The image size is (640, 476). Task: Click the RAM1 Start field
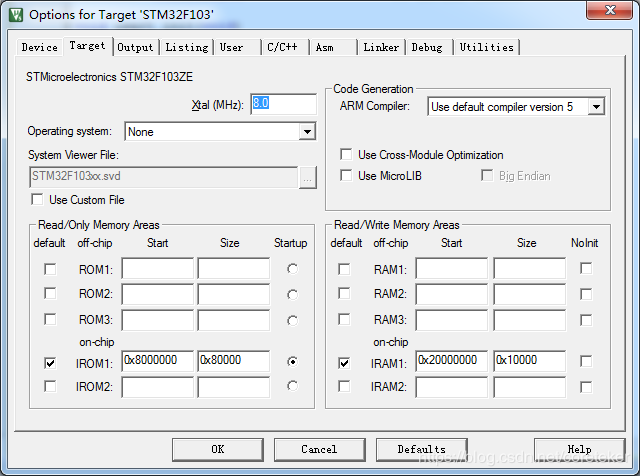click(x=452, y=268)
